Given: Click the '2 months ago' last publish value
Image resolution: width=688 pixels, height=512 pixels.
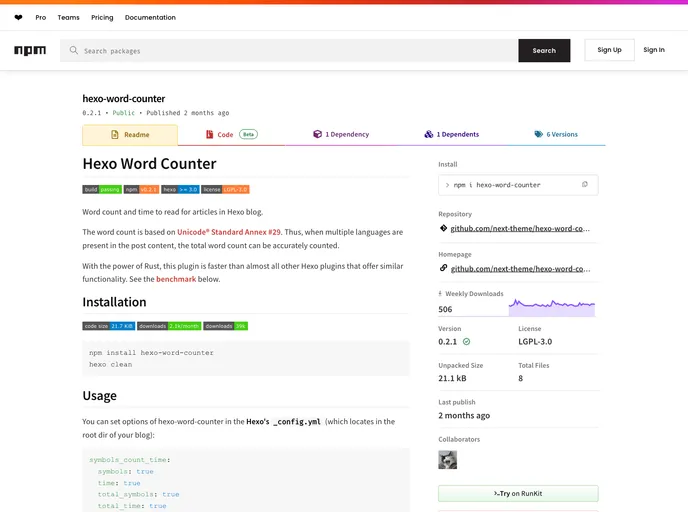Looking at the screenshot, I should (x=464, y=415).
